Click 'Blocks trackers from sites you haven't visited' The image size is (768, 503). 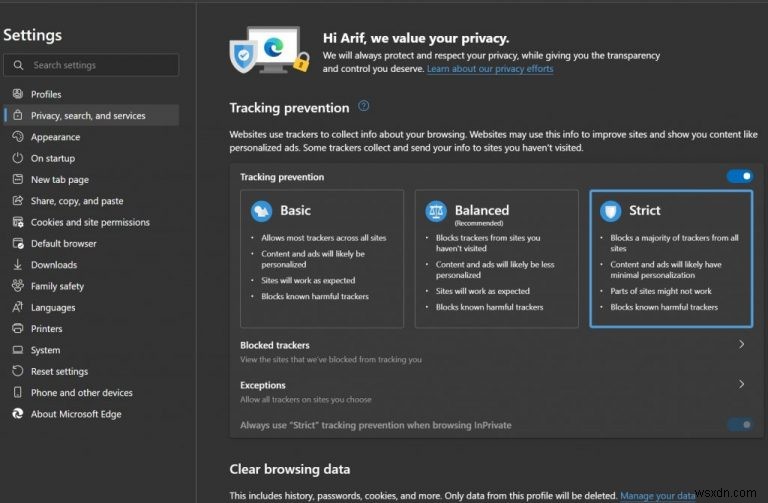[488, 243]
